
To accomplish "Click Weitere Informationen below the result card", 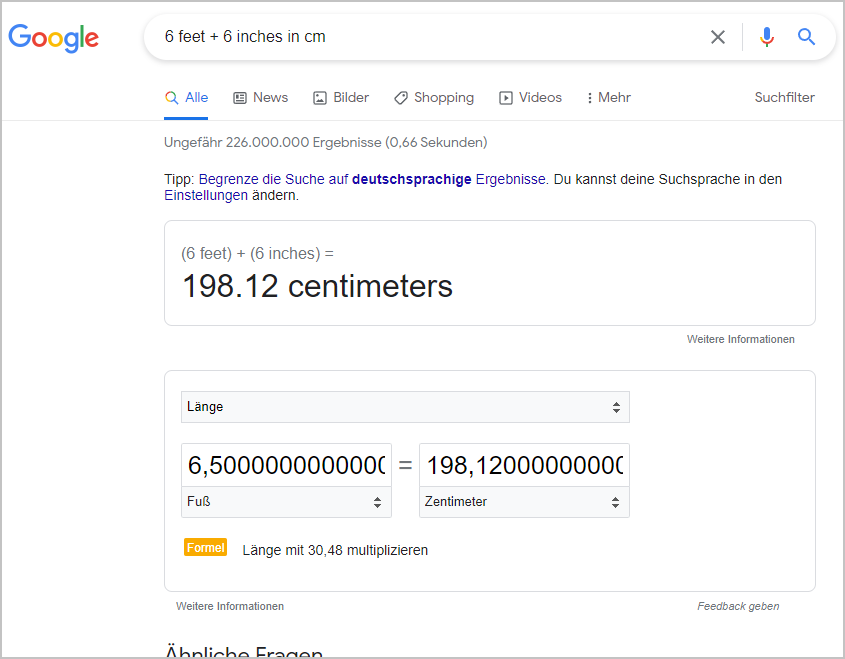I will [x=740, y=339].
